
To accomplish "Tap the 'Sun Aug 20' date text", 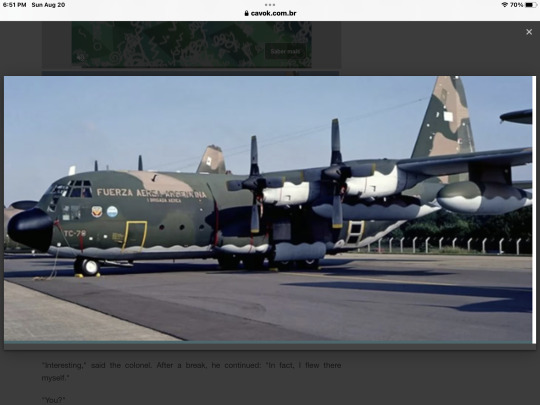I will click(x=48, y=4).
